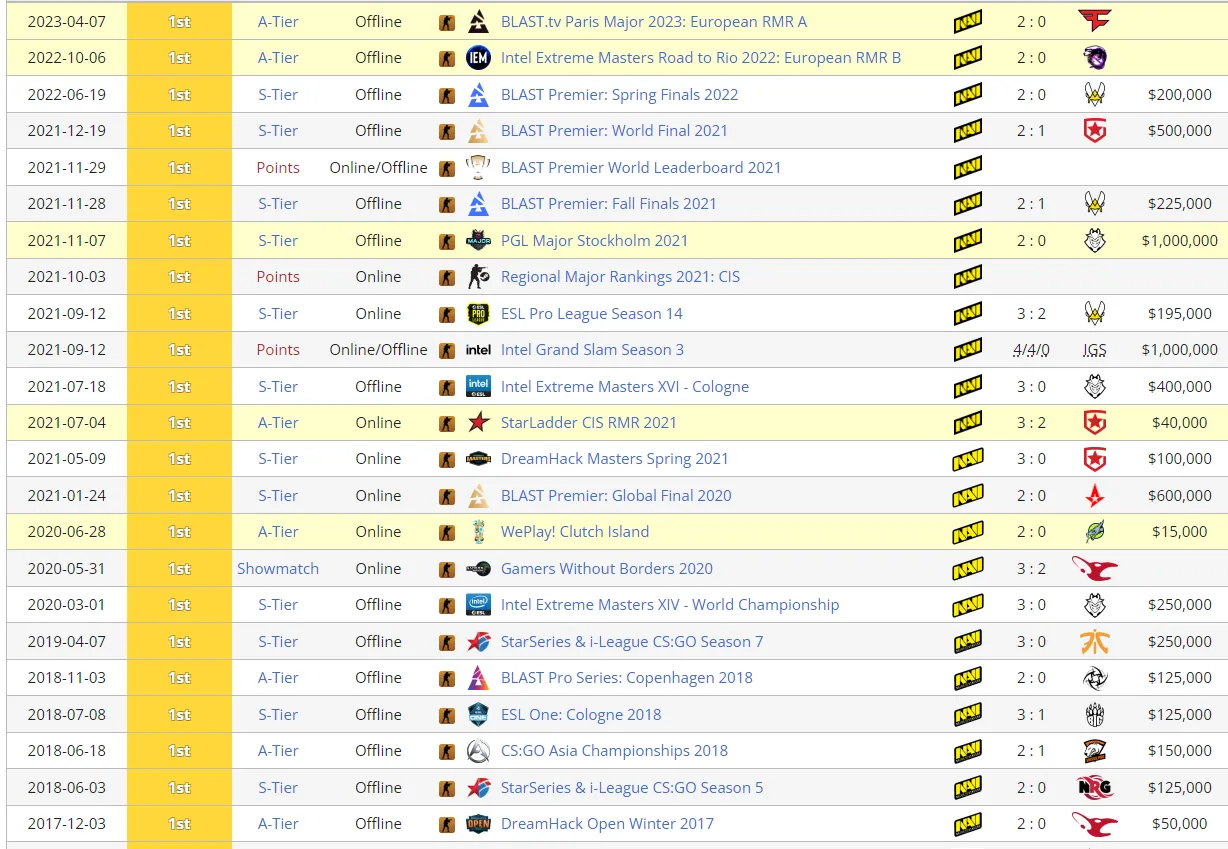Click Showmatch tier link in 2020-05-31 row
This screenshot has width=1228, height=849.
[278, 568]
